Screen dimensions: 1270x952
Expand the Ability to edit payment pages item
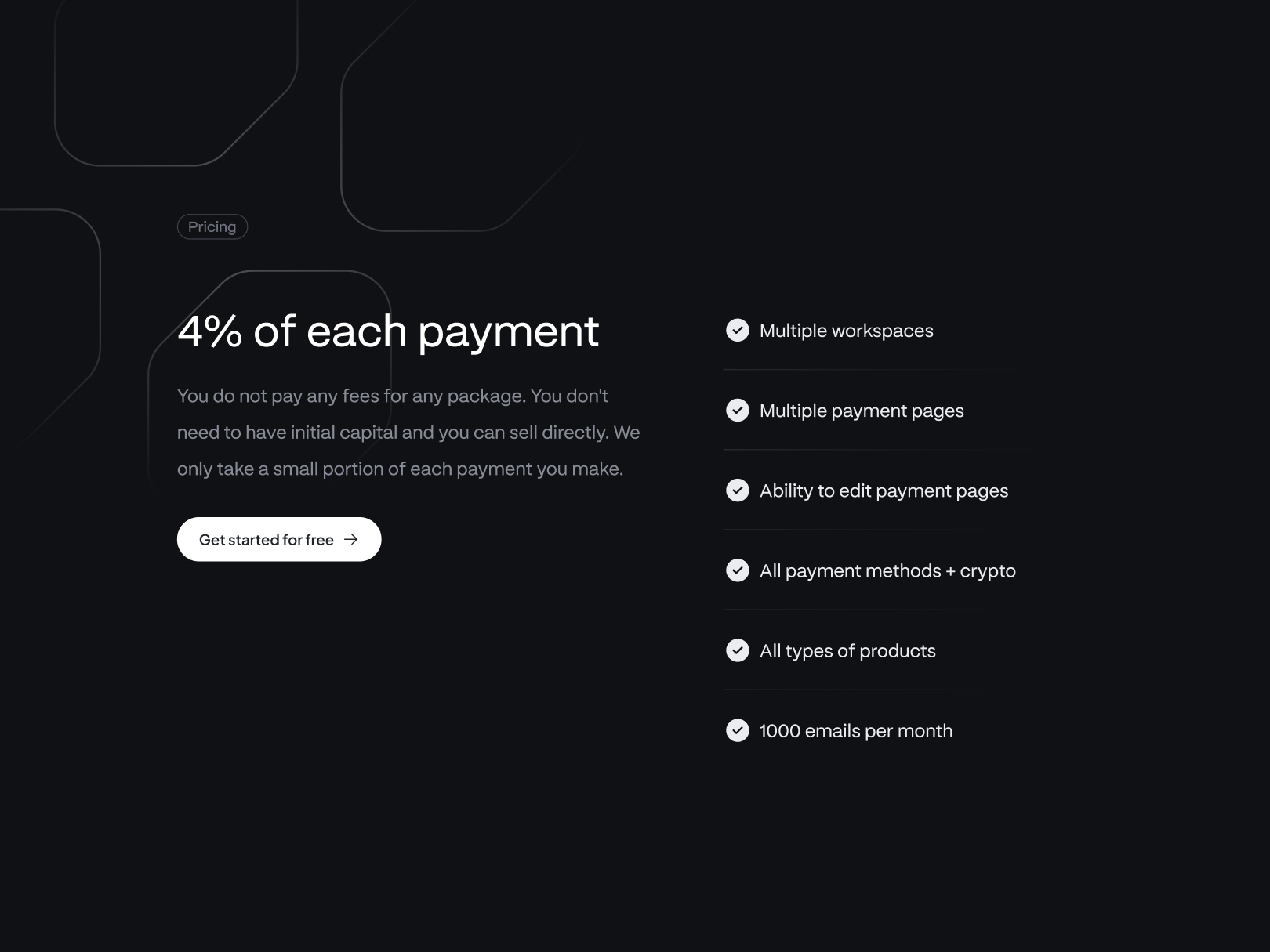pyautogui.click(x=884, y=490)
